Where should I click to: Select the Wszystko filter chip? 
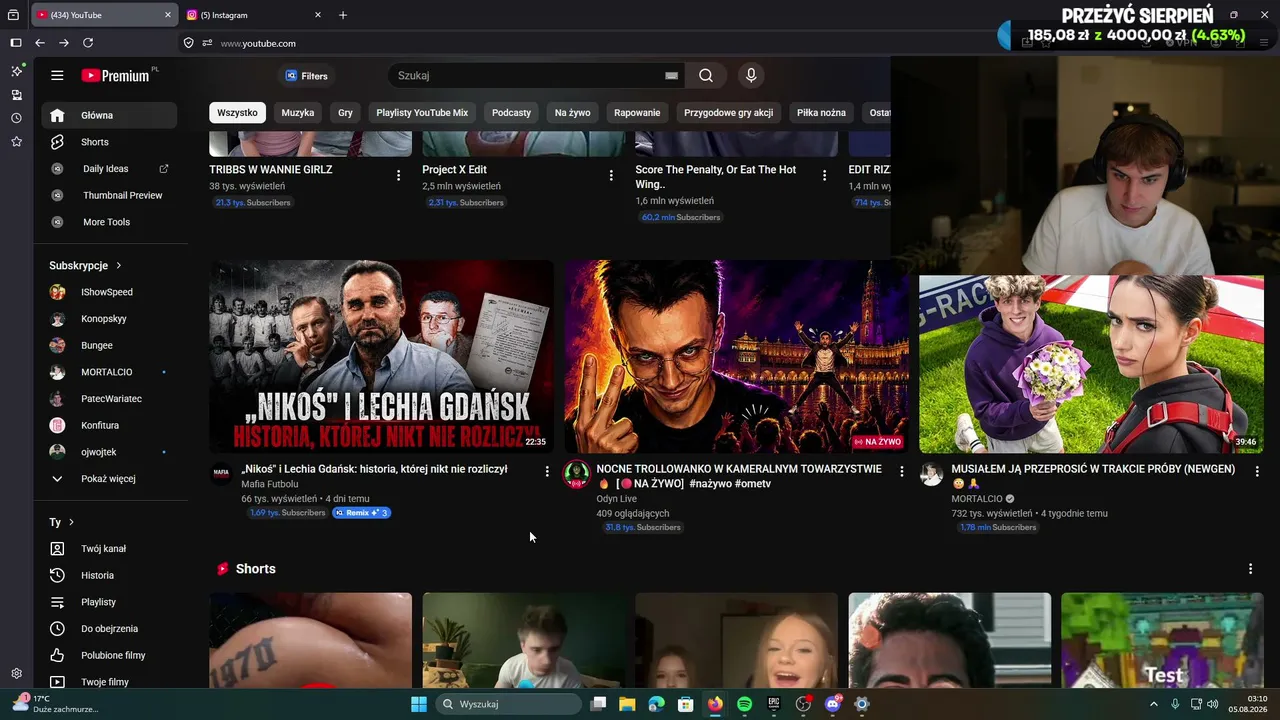point(237,113)
